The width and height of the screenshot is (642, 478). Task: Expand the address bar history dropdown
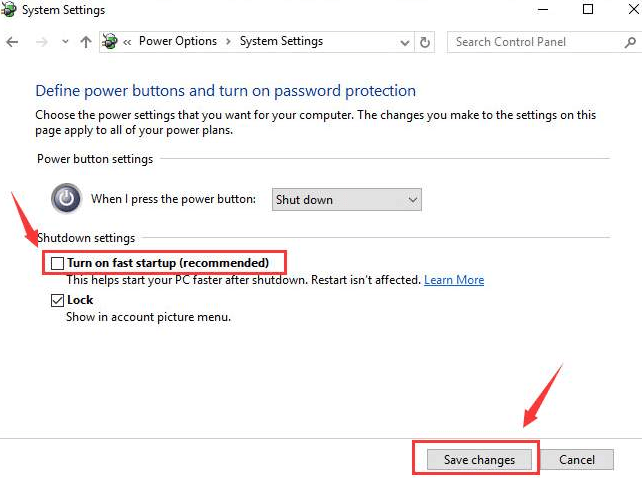[405, 42]
